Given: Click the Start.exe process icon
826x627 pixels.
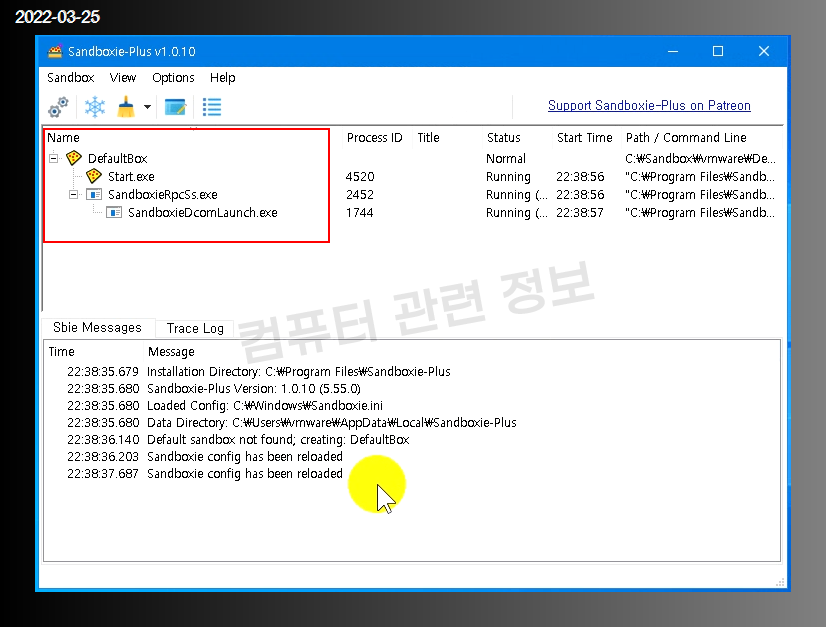Looking at the screenshot, I should point(94,176).
